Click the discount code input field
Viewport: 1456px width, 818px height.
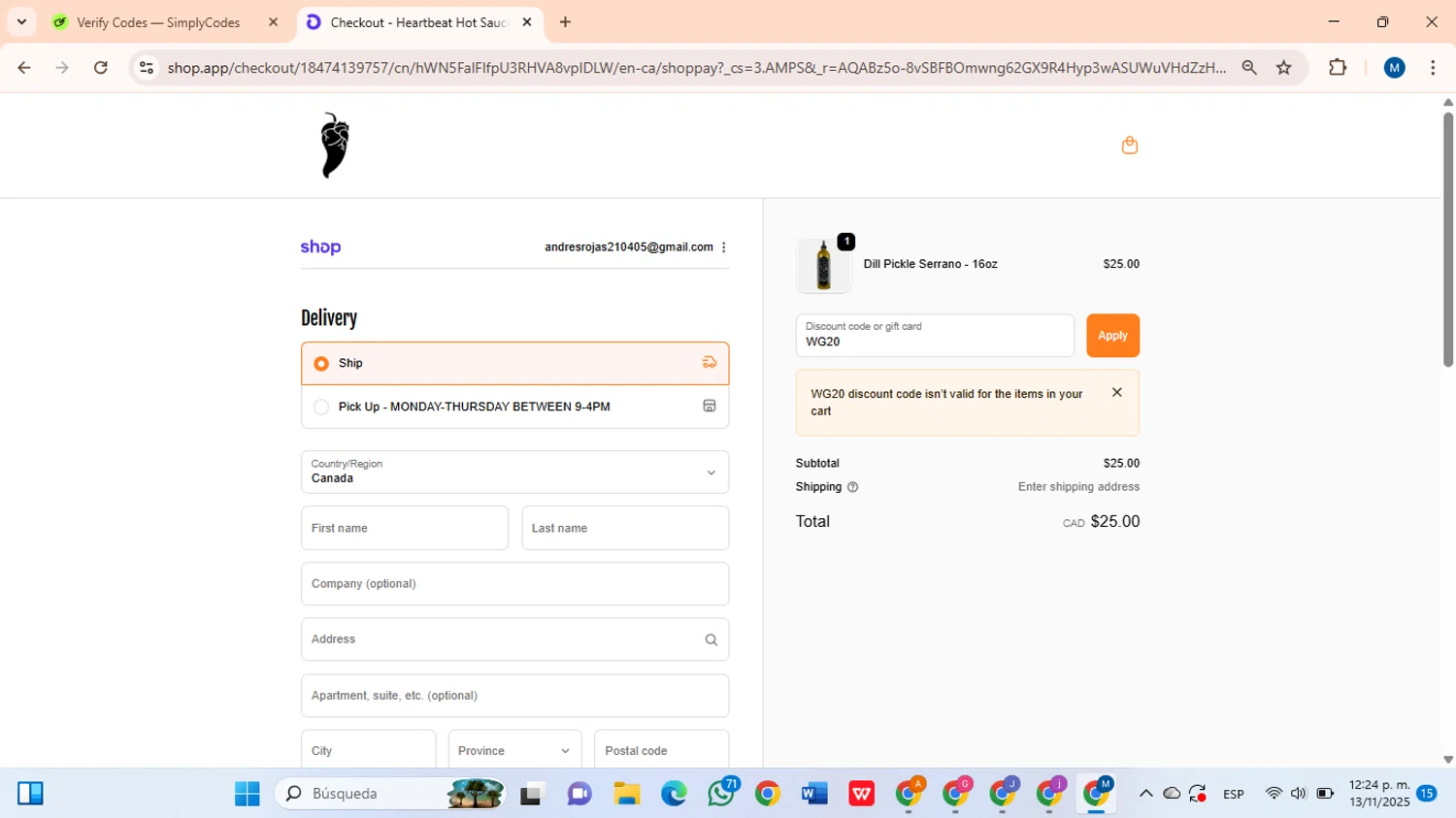pos(935,336)
